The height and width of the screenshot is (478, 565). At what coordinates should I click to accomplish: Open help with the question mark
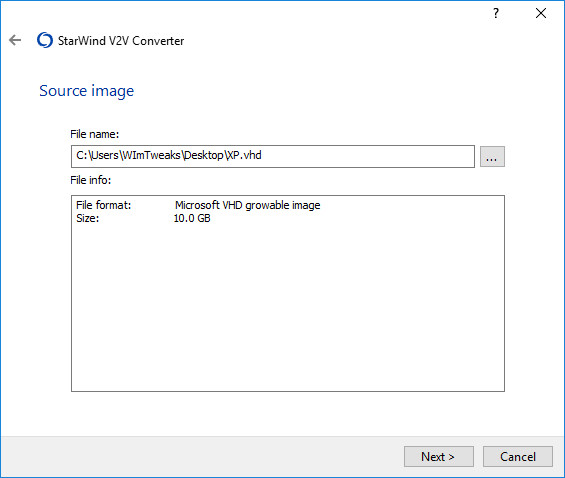pos(496,13)
